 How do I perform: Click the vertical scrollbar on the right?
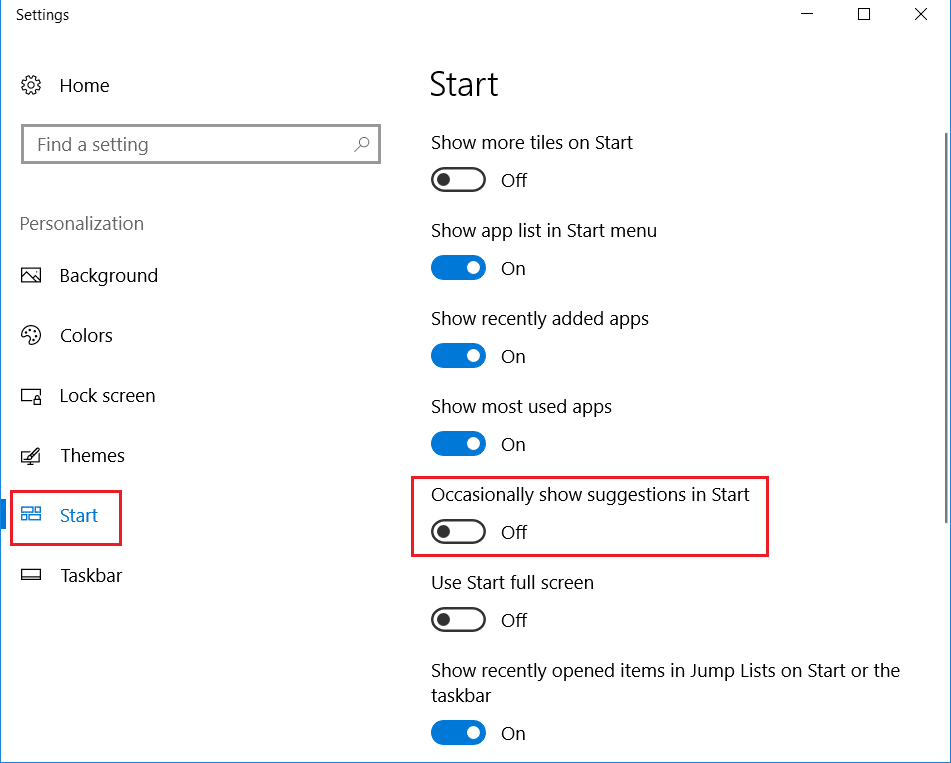[x=946, y=330]
